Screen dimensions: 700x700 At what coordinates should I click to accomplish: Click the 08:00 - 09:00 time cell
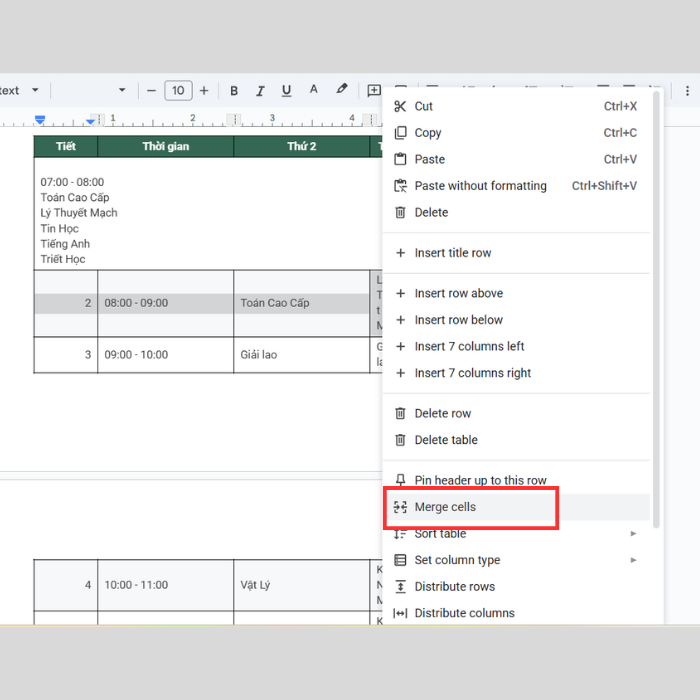click(166, 303)
